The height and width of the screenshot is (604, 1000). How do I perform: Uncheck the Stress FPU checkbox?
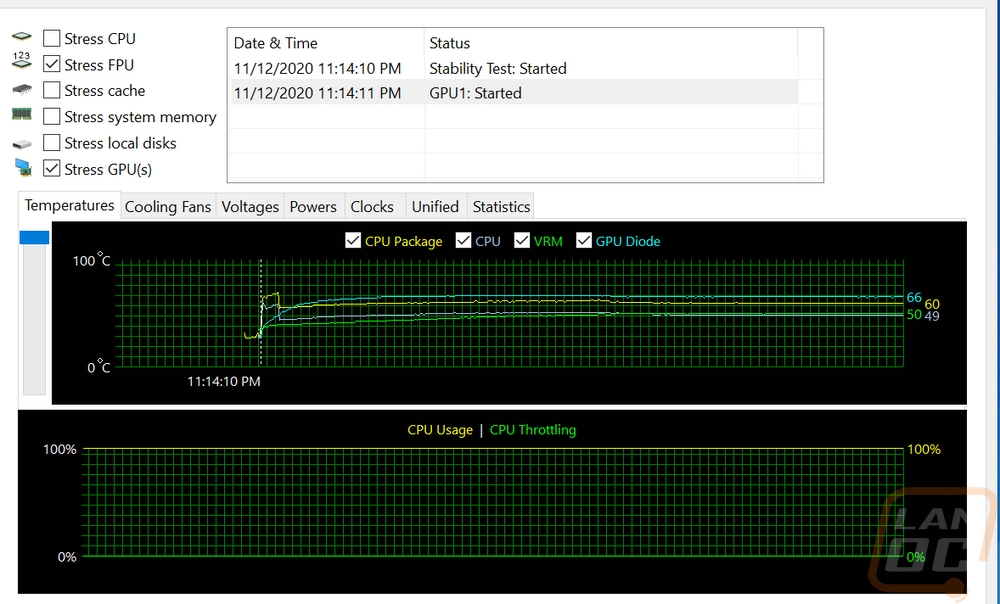coord(52,64)
